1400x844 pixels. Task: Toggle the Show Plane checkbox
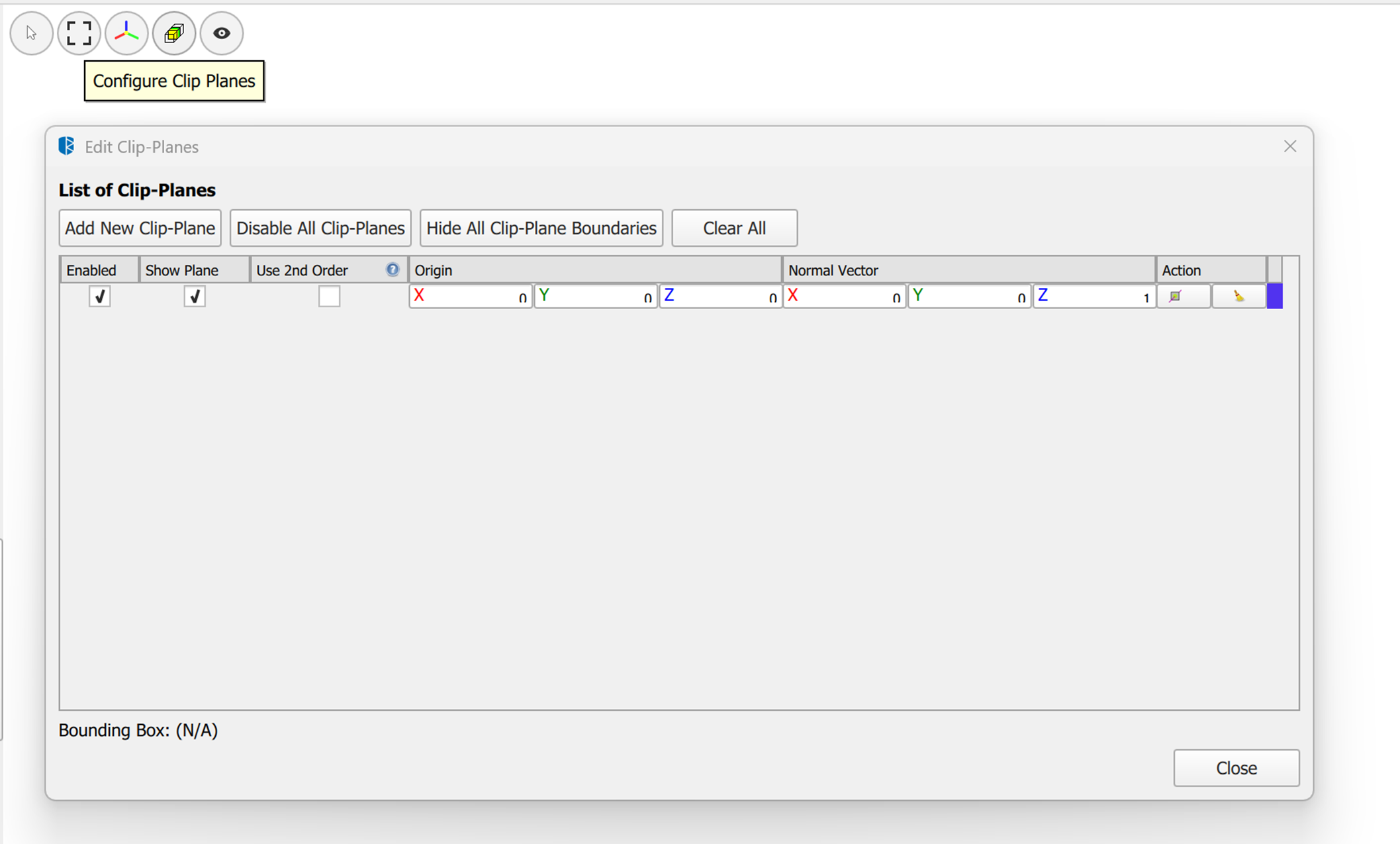click(x=195, y=296)
